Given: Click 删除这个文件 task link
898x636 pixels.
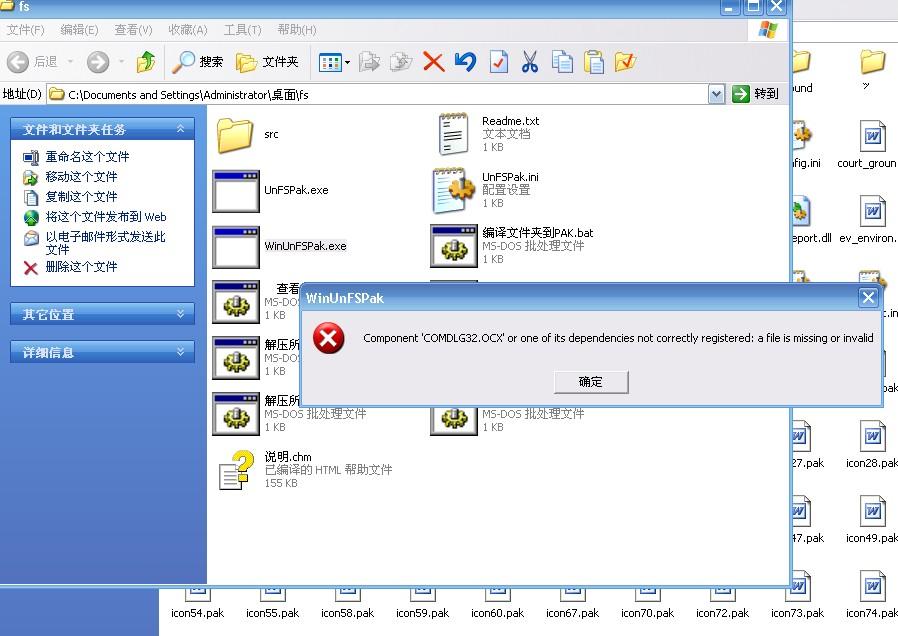Looking at the screenshot, I should coord(81,267).
